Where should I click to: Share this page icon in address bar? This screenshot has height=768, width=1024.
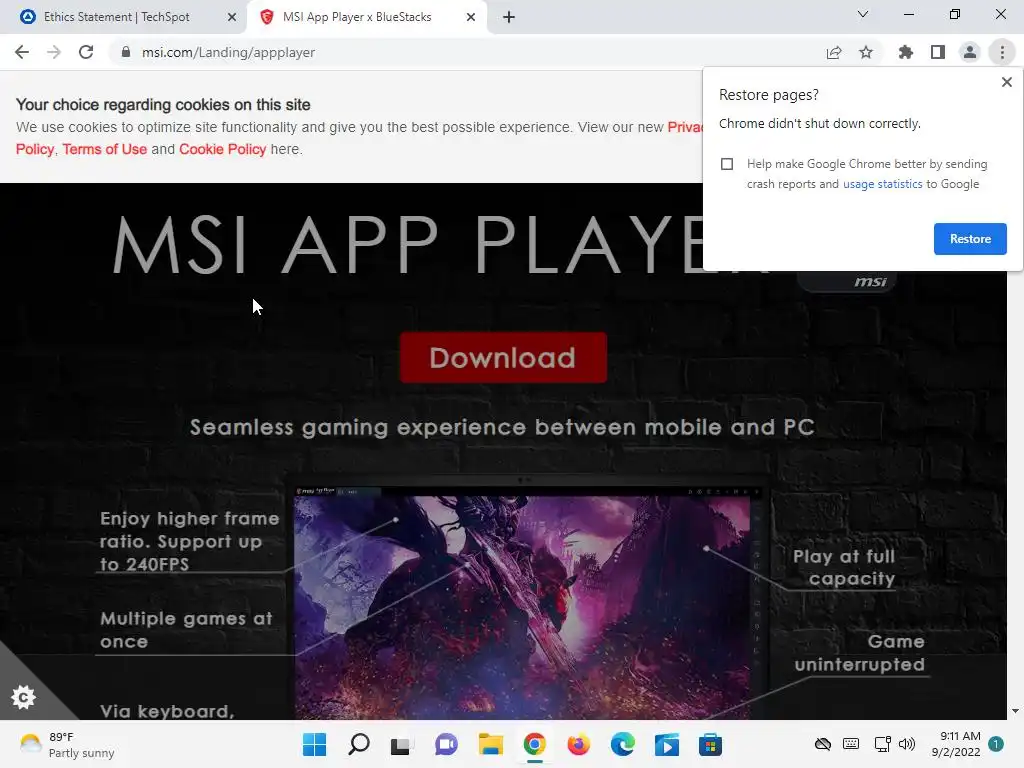click(x=834, y=52)
